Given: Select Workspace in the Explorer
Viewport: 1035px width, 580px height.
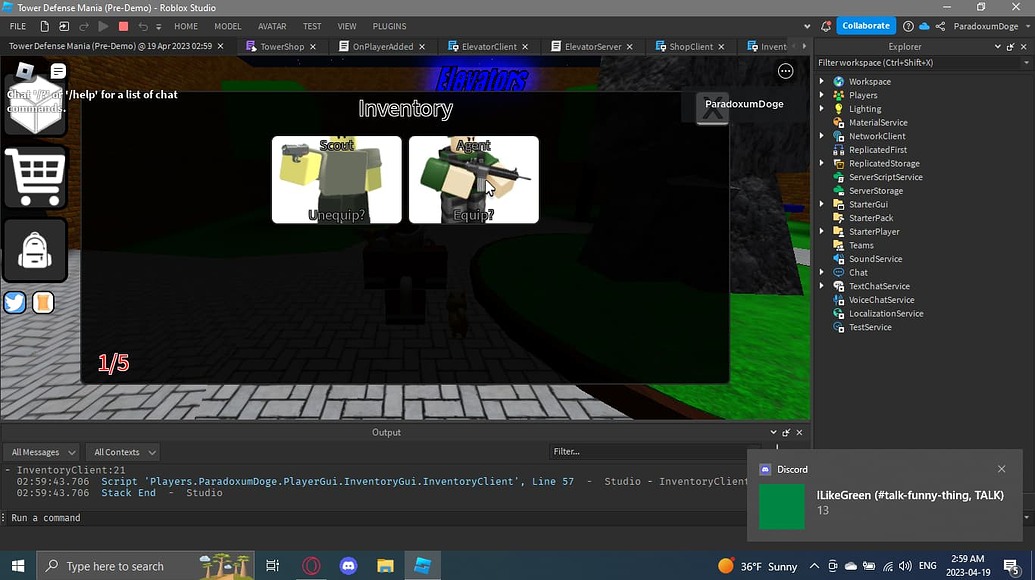Looking at the screenshot, I should [869, 82].
